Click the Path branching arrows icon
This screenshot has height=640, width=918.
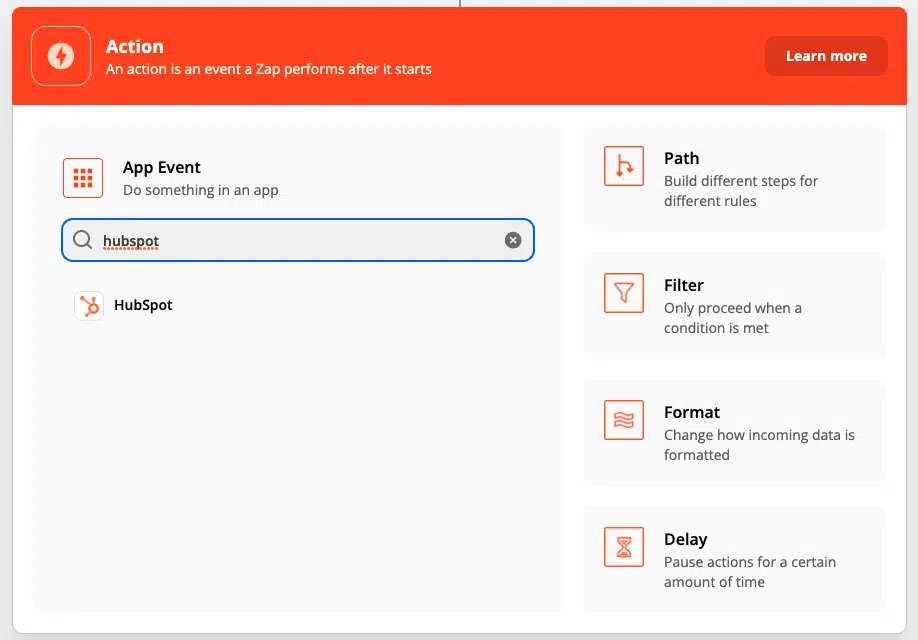[624, 166]
